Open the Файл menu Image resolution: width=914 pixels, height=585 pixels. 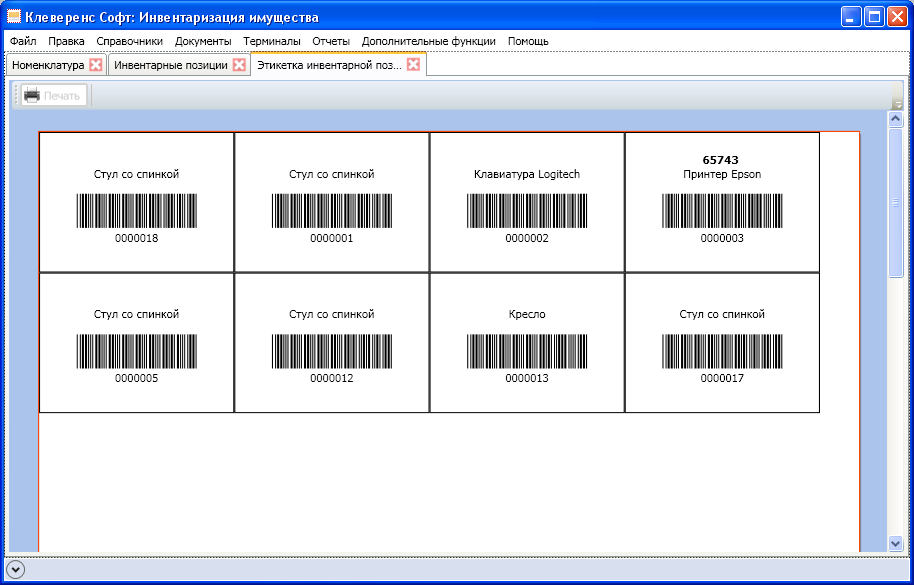(23, 41)
